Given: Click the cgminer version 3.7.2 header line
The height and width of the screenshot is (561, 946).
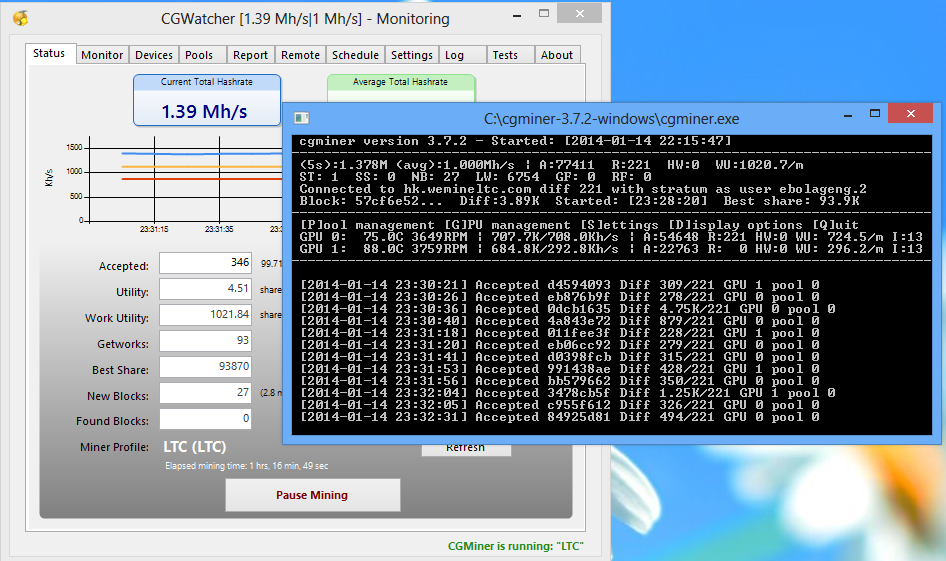Looking at the screenshot, I should pos(515,141).
